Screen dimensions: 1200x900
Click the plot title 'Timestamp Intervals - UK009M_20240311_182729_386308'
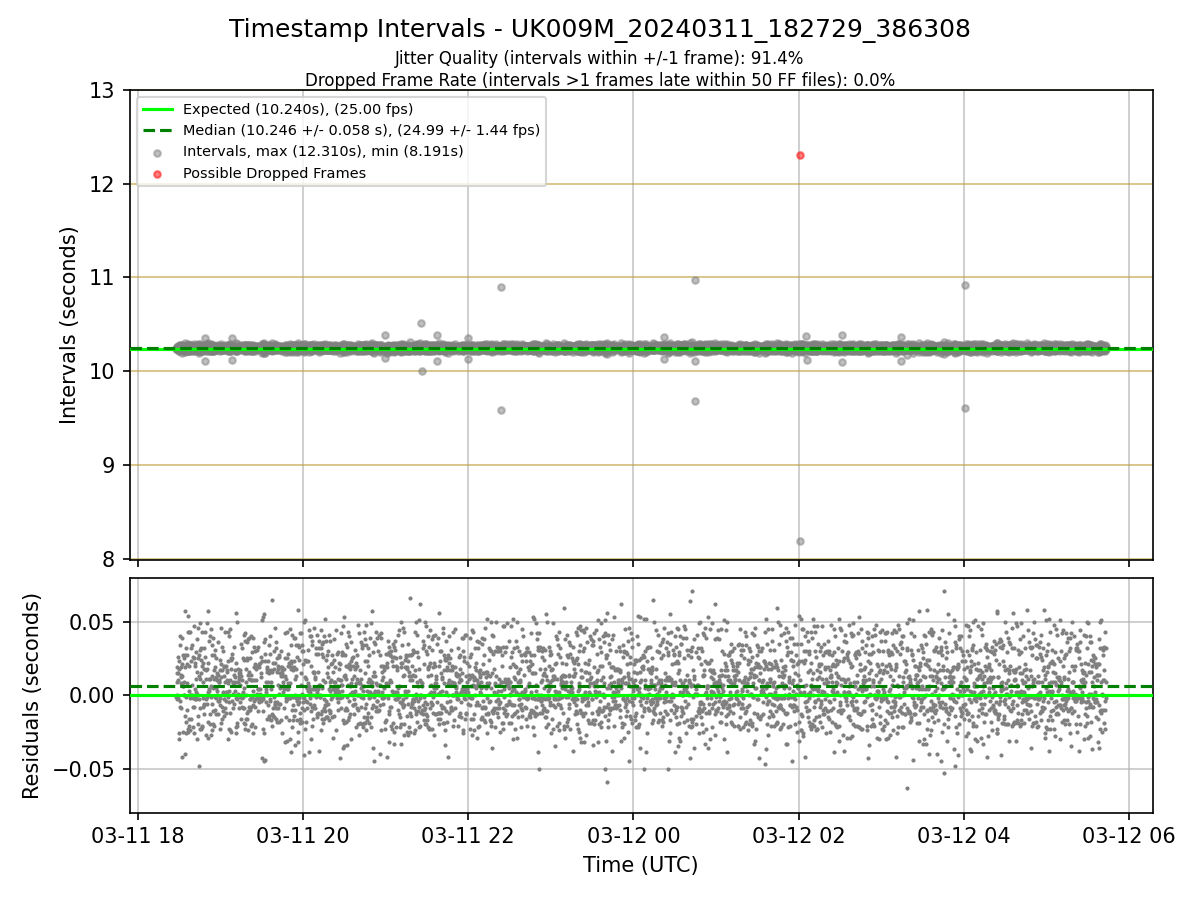point(600,29)
